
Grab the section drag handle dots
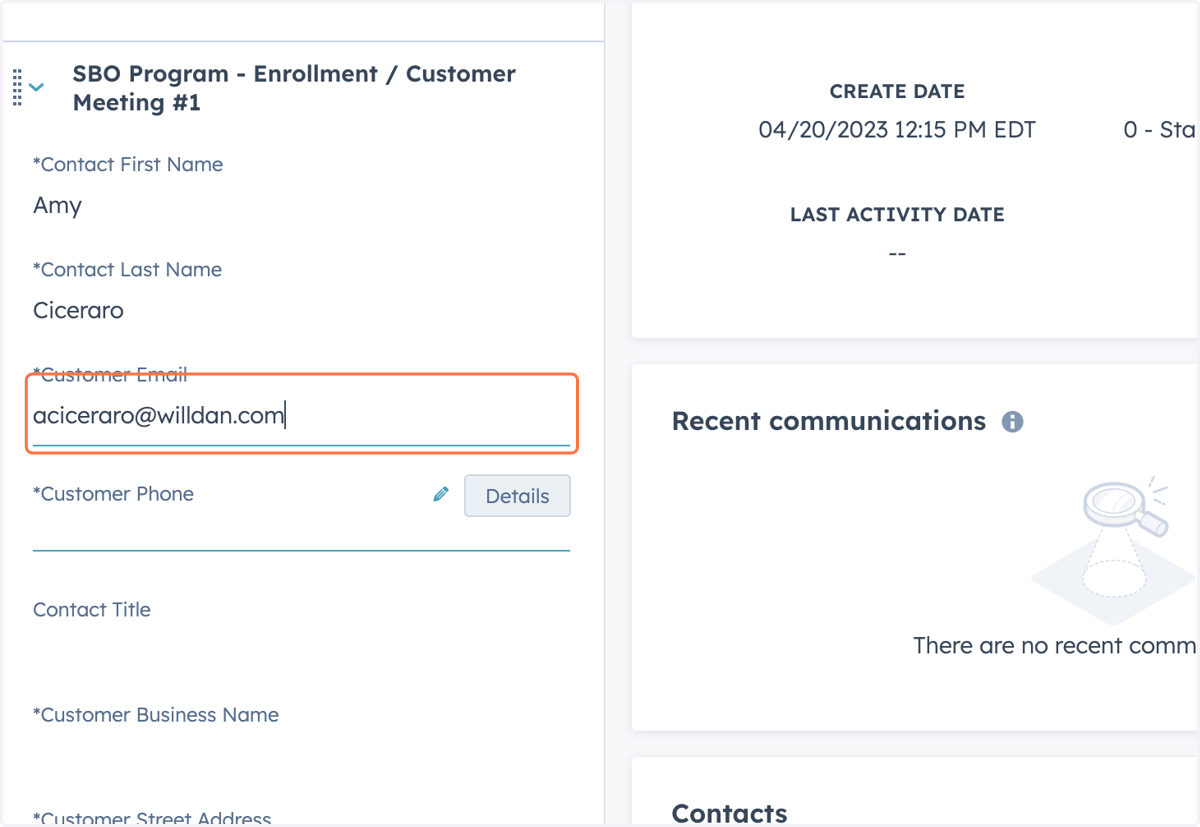[x=17, y=88]
